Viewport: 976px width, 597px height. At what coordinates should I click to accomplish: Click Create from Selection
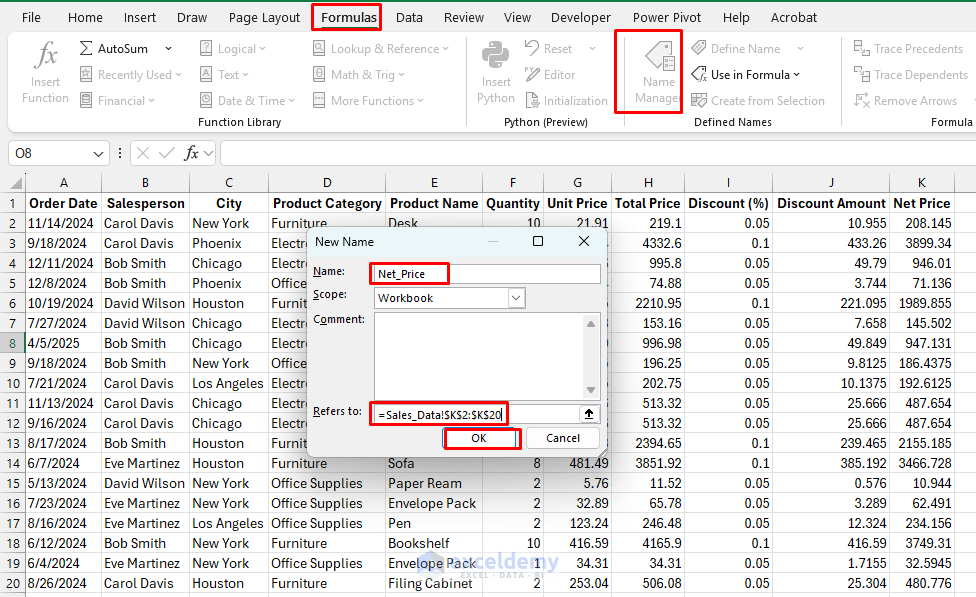(x=758, y=101)
